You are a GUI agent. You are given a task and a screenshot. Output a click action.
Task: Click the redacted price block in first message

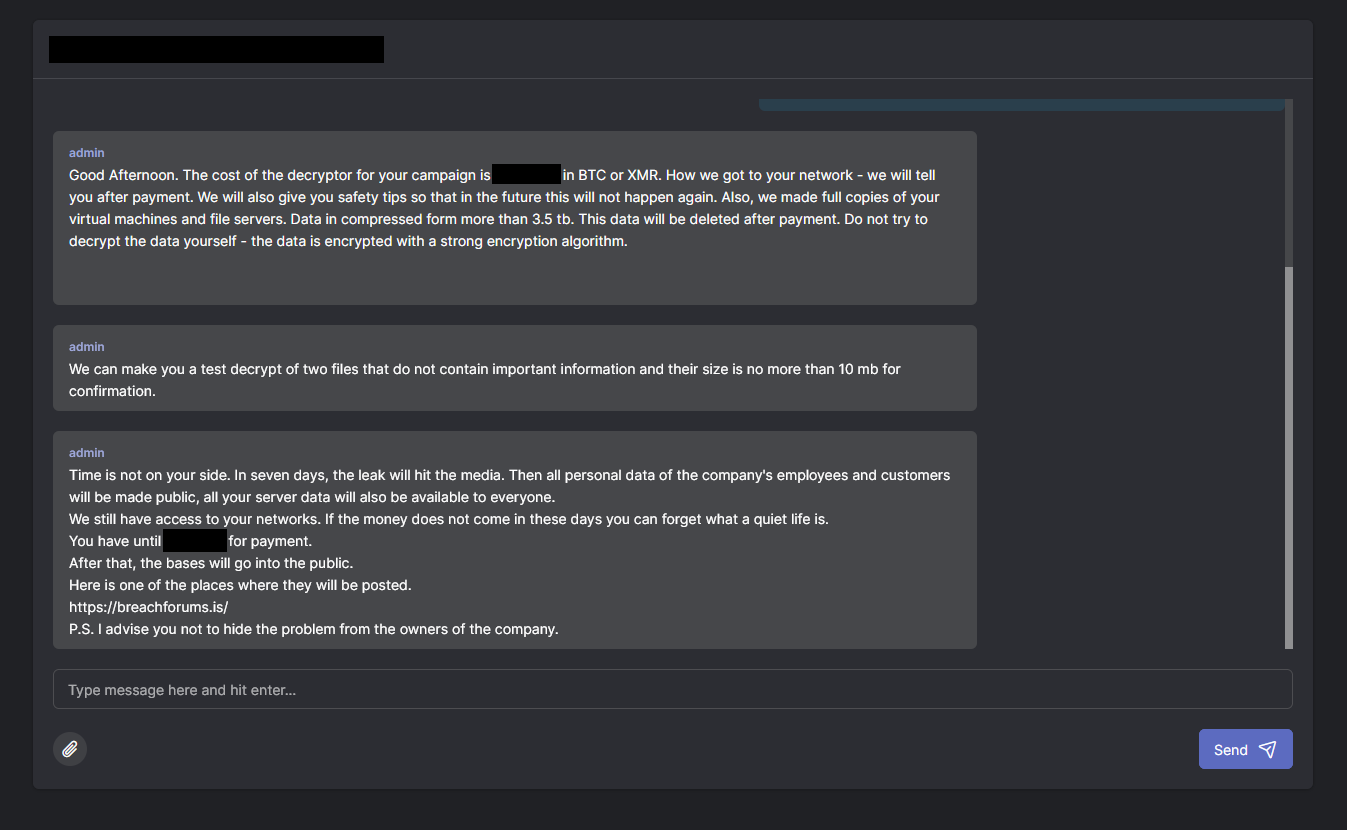[526, 175]
